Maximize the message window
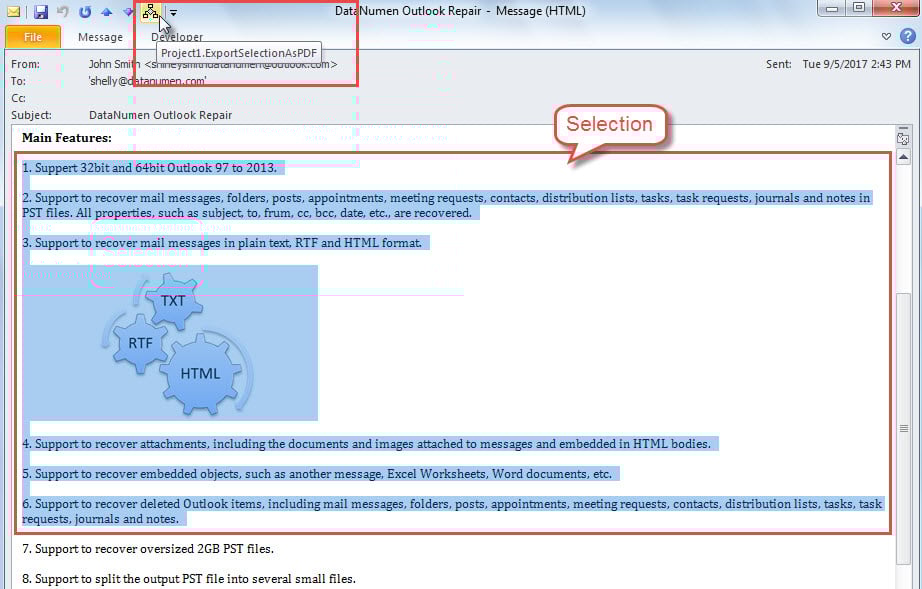Screen dimensions: 922x589 (859, 8)
